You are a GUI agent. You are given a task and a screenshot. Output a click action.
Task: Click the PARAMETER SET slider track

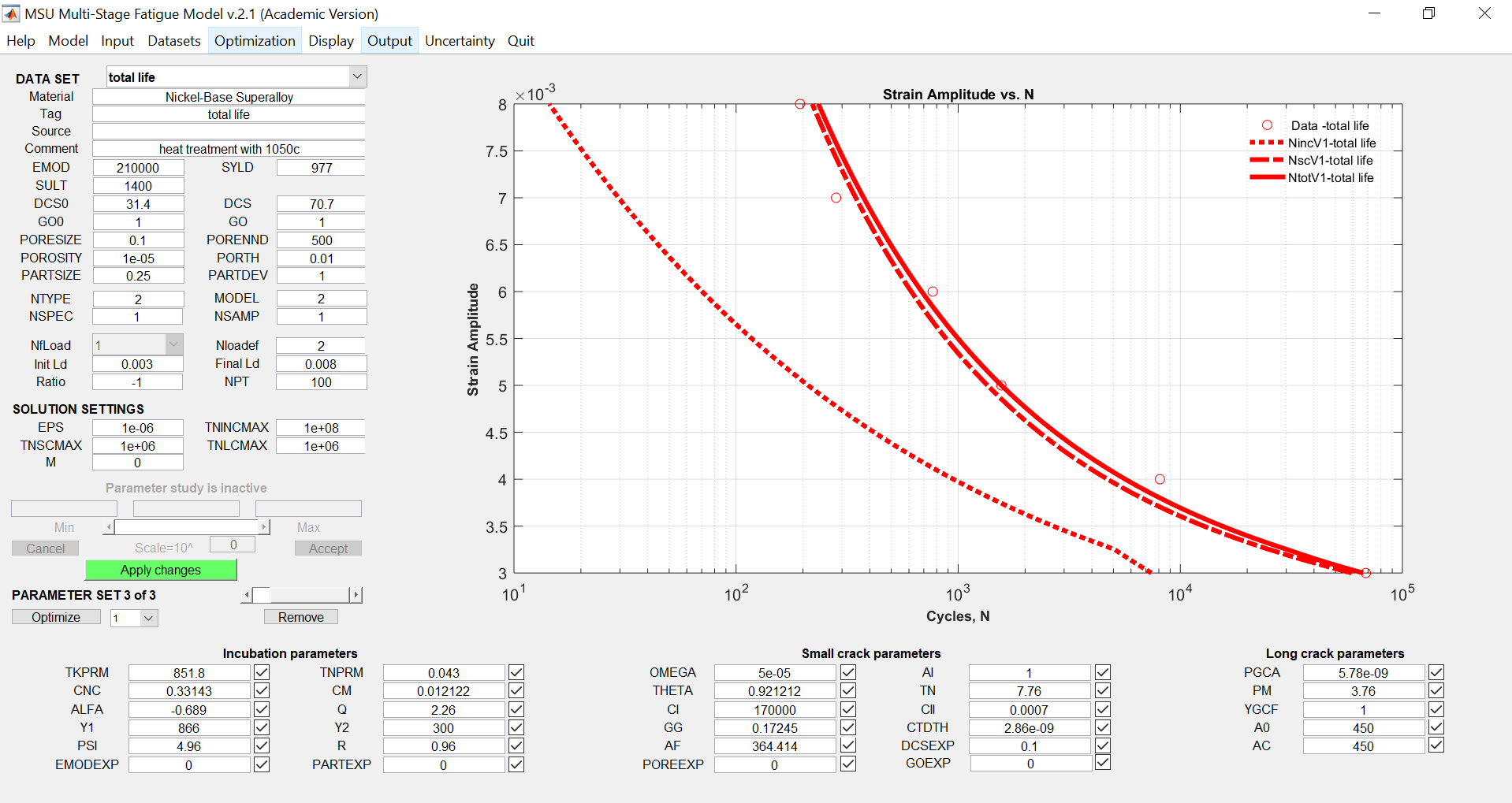coord(307,595)
